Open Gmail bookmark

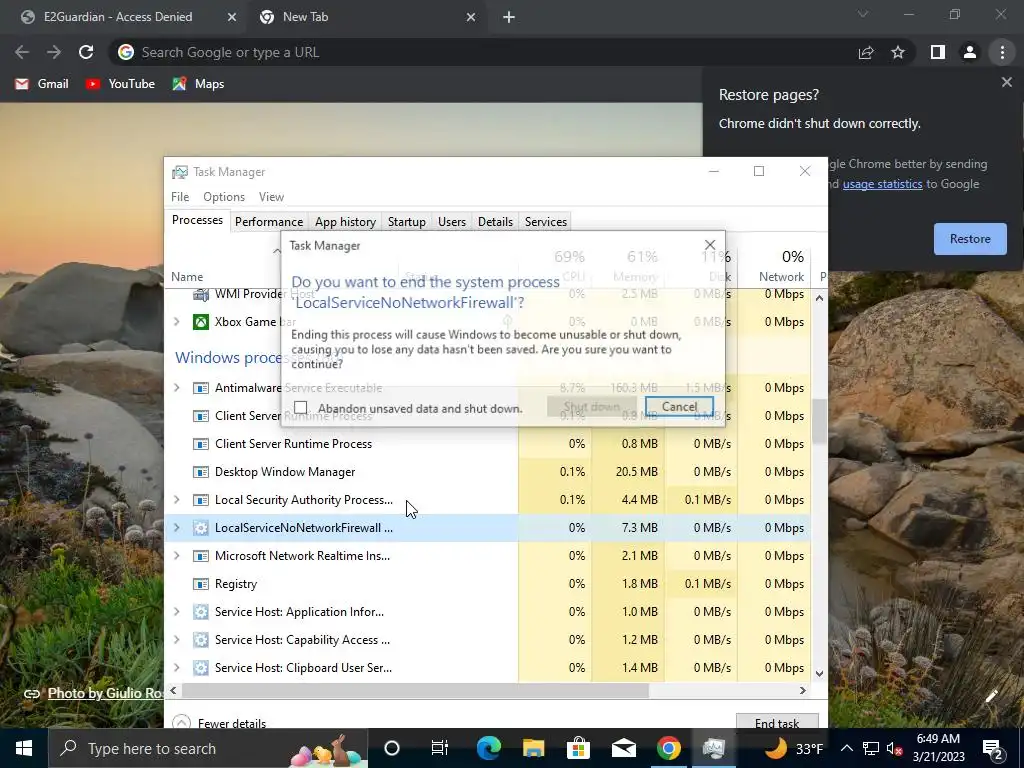click(42, 84)
